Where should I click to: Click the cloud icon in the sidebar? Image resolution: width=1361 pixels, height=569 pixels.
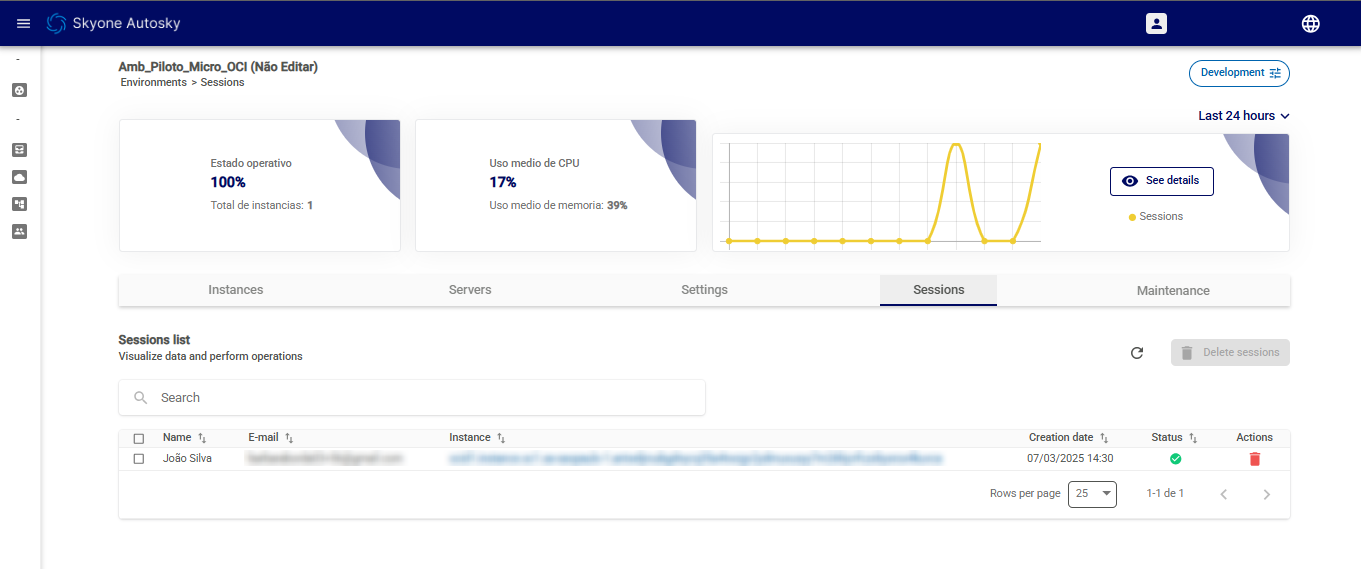[x=19, y=177]
